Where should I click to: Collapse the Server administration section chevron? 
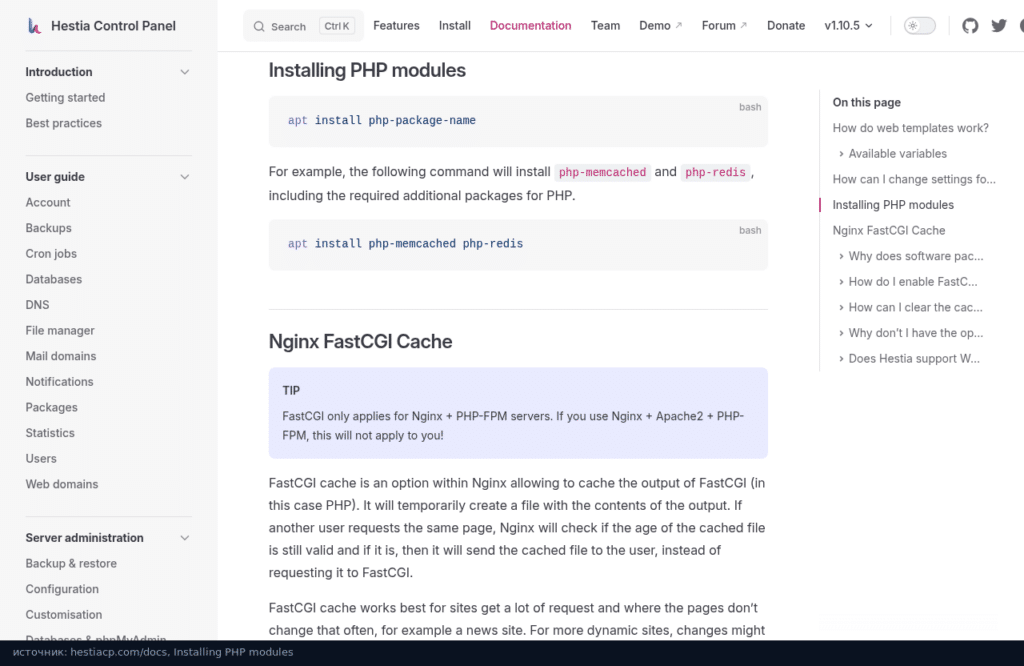tap(185, 538)
